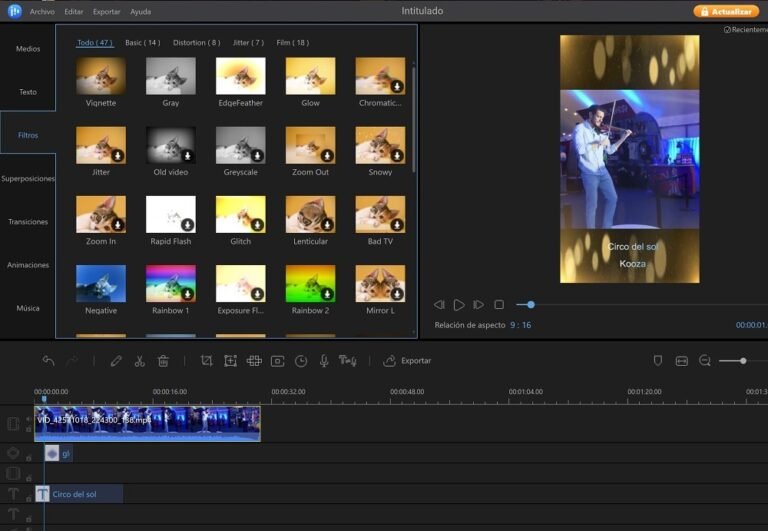Download the Rapid Flash filter
Image resolution: width=768 pixels, height=531 pixels.
187,224
